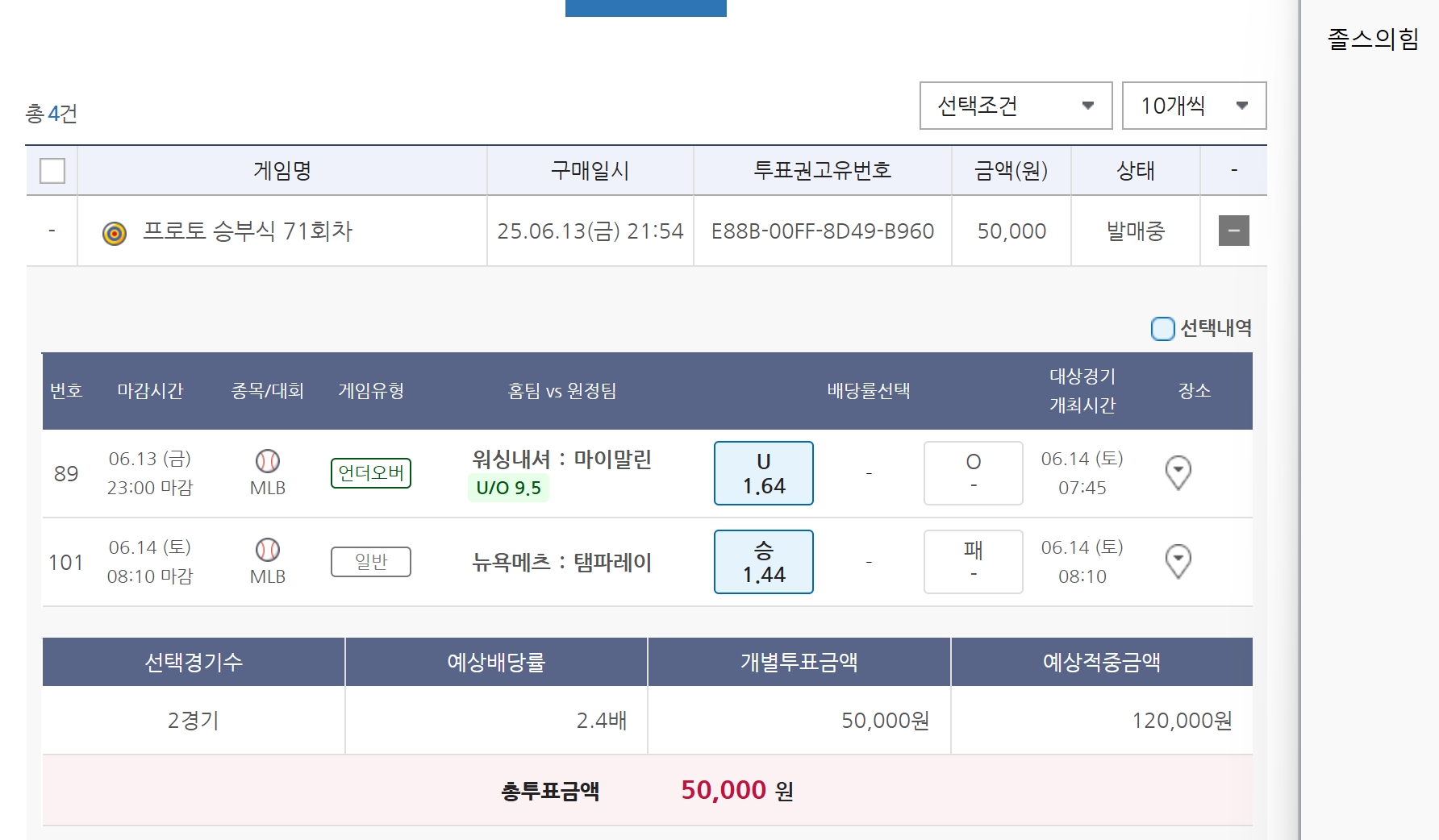This screenshot has height=840, width=1439.
Task: Select the O odds option for match 89
Action: click(x=973, y=473)
